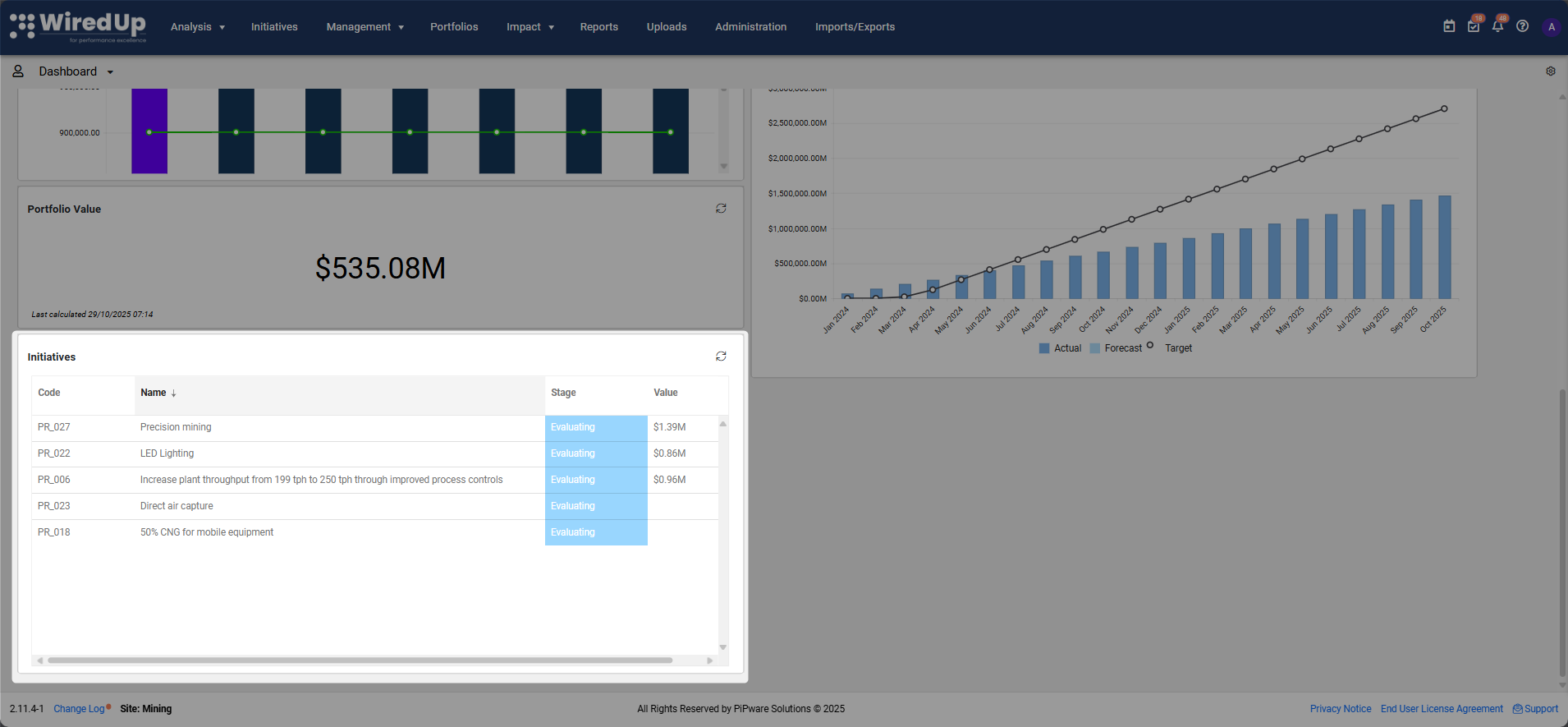Viewport: 1568px width, 727px height.
Task: Click the $0.86M value cell
Action: [x=670, y=453]
